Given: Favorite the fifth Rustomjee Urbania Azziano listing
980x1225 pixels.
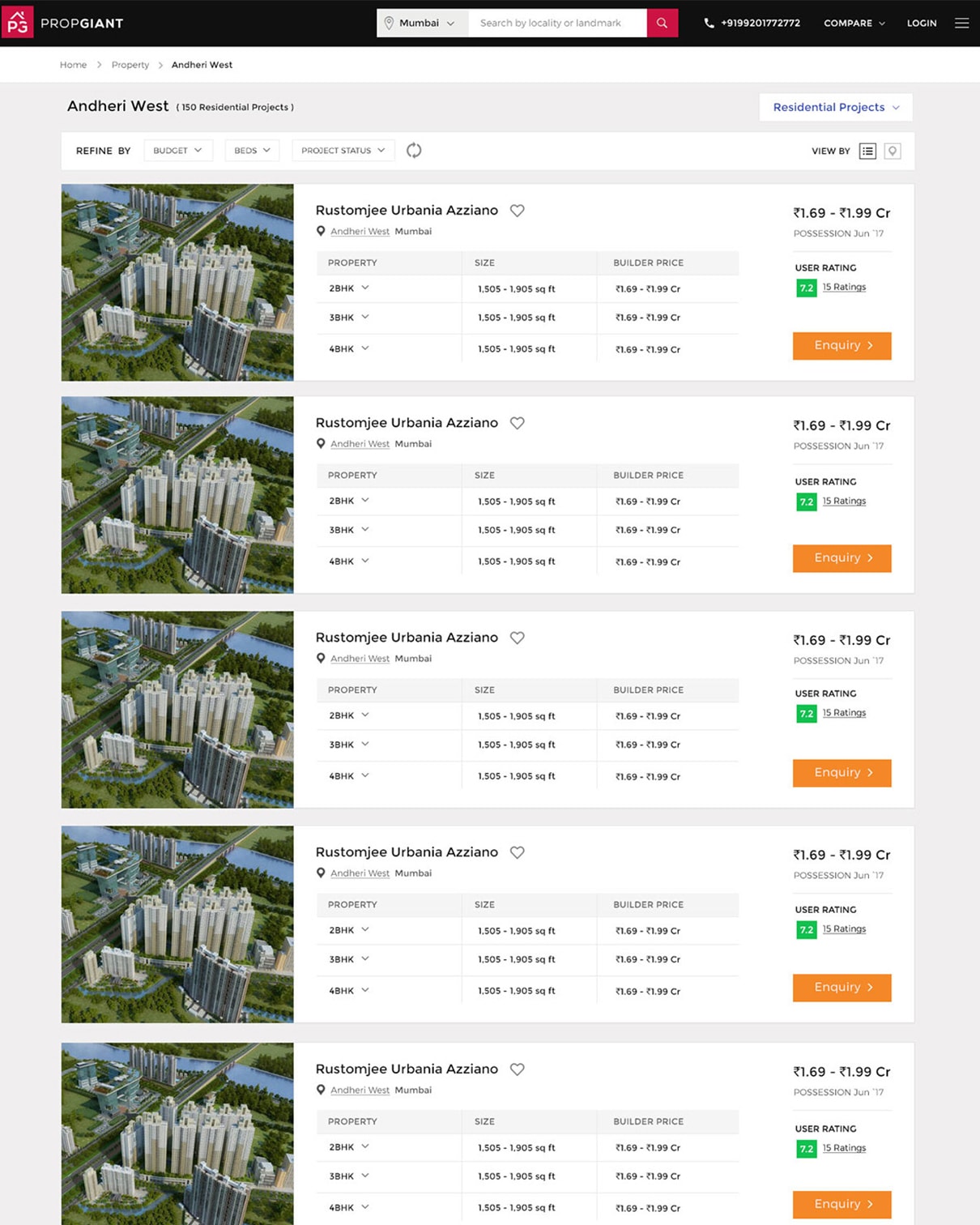Looking at the screenshot, I should pyautogui.click(x=517, y=1069).
